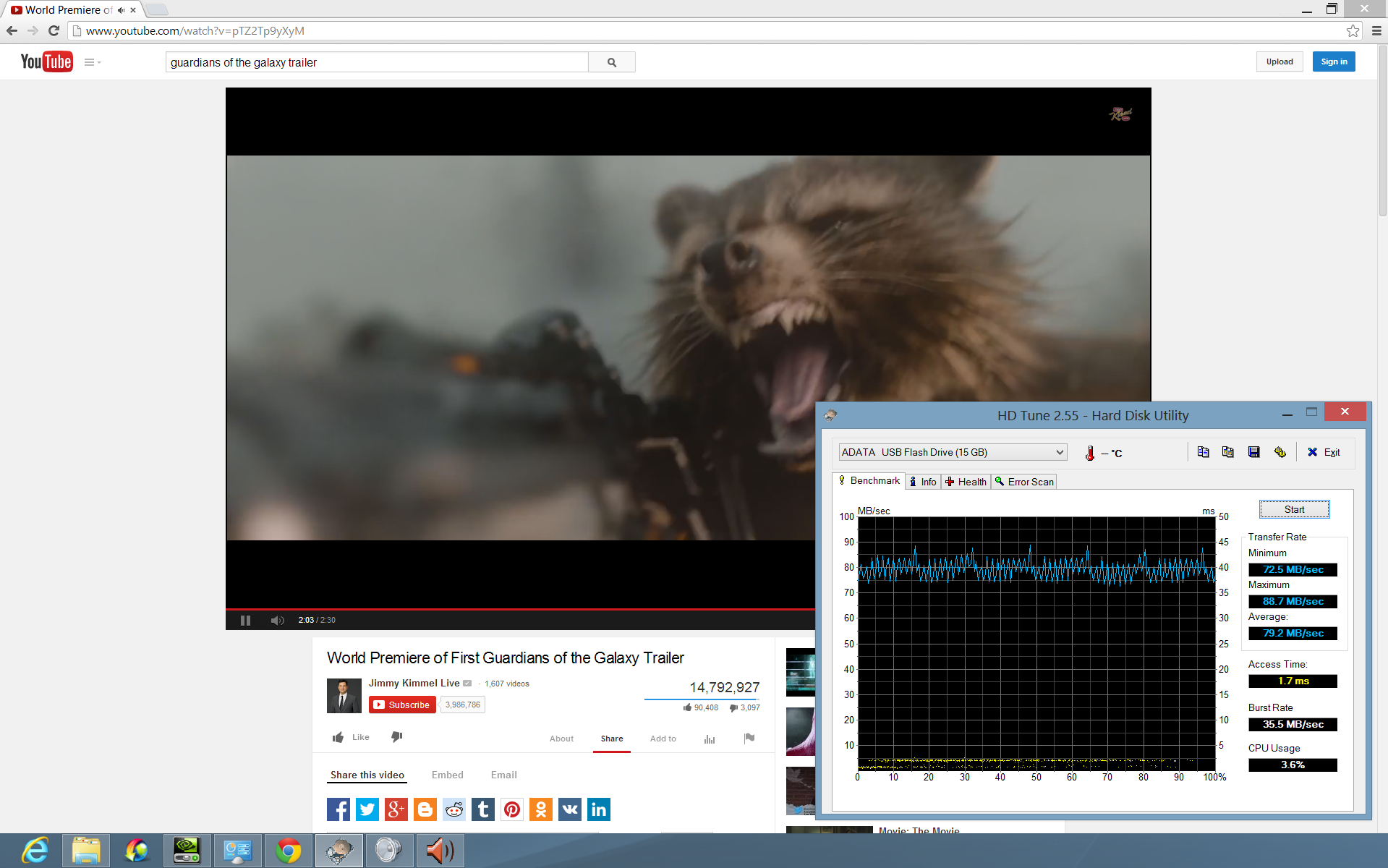Click Exit in HD Tune
1388x868 pixels.
coord(1324,452)
